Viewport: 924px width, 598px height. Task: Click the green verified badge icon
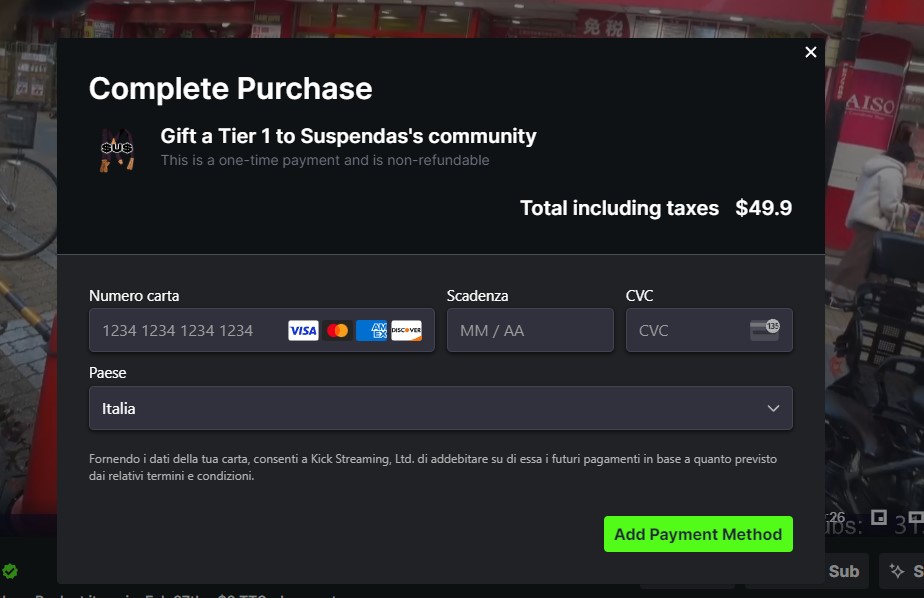click(x=9, y=570)
